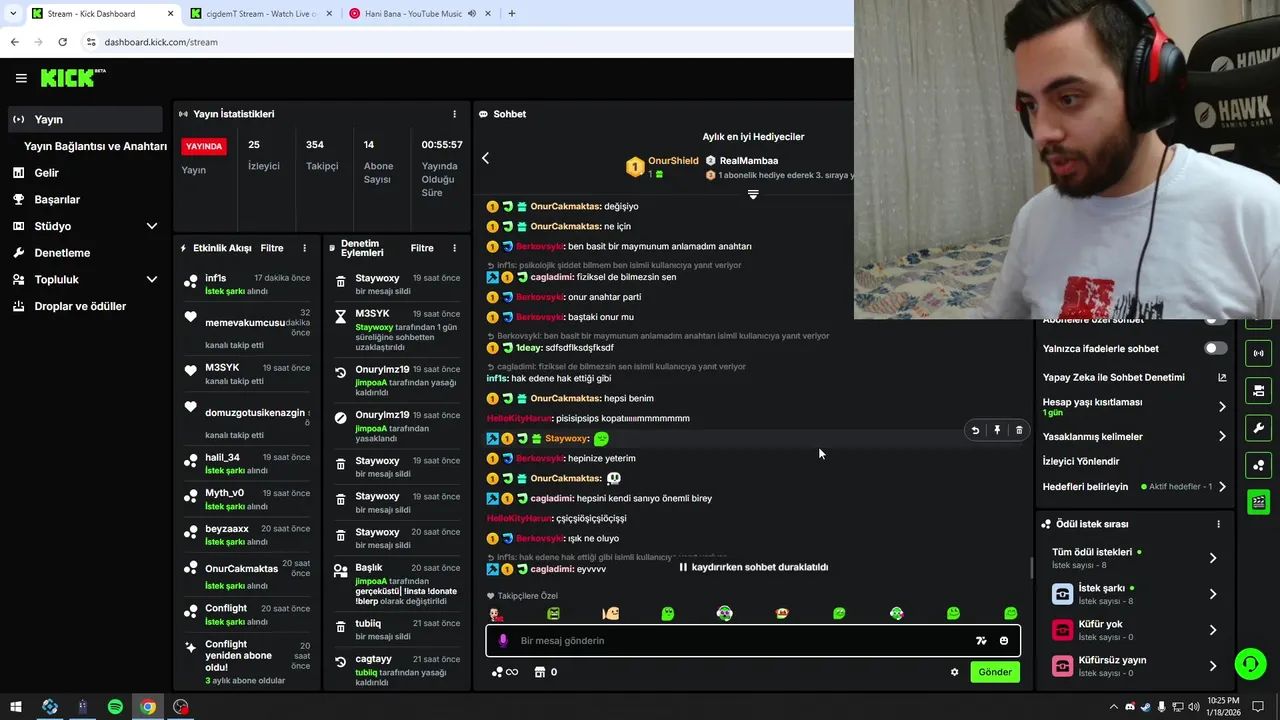Delete Staywoxy's chat message
Viewport: 1280px width, 720px height.
coord(1019,430)
